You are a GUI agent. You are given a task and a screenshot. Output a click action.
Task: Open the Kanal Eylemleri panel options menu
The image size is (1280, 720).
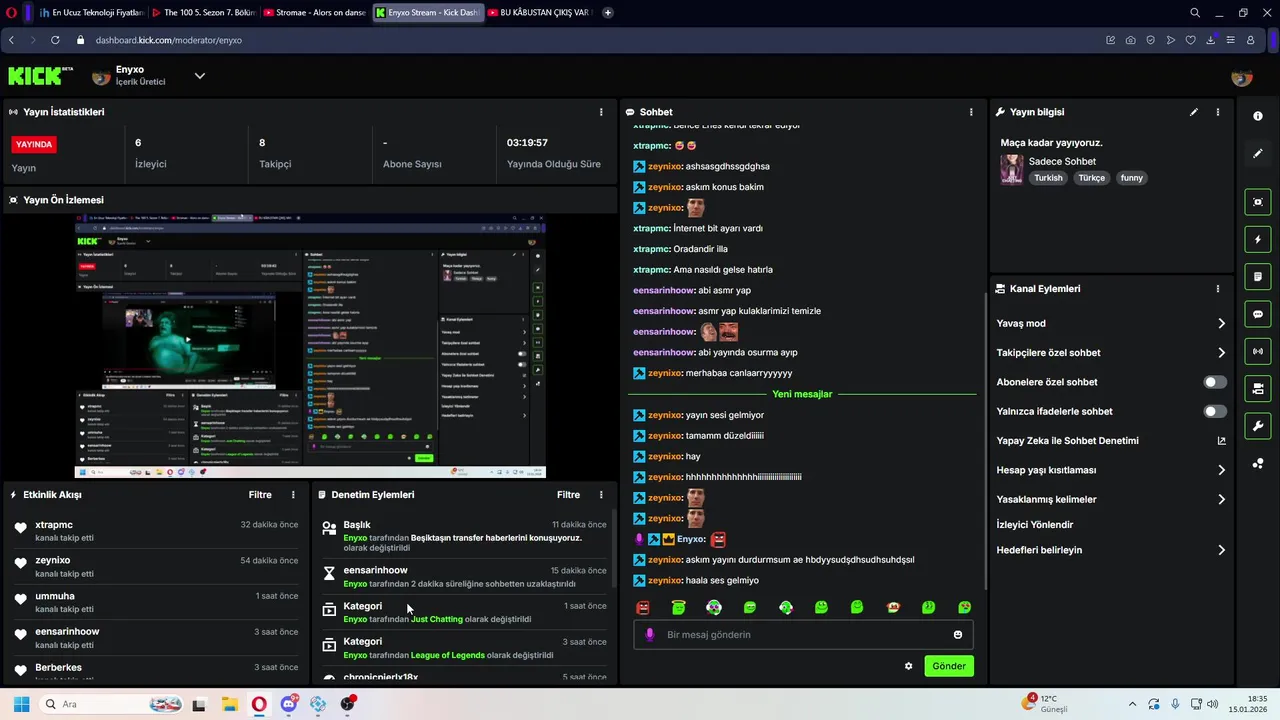coord(1217,289)
